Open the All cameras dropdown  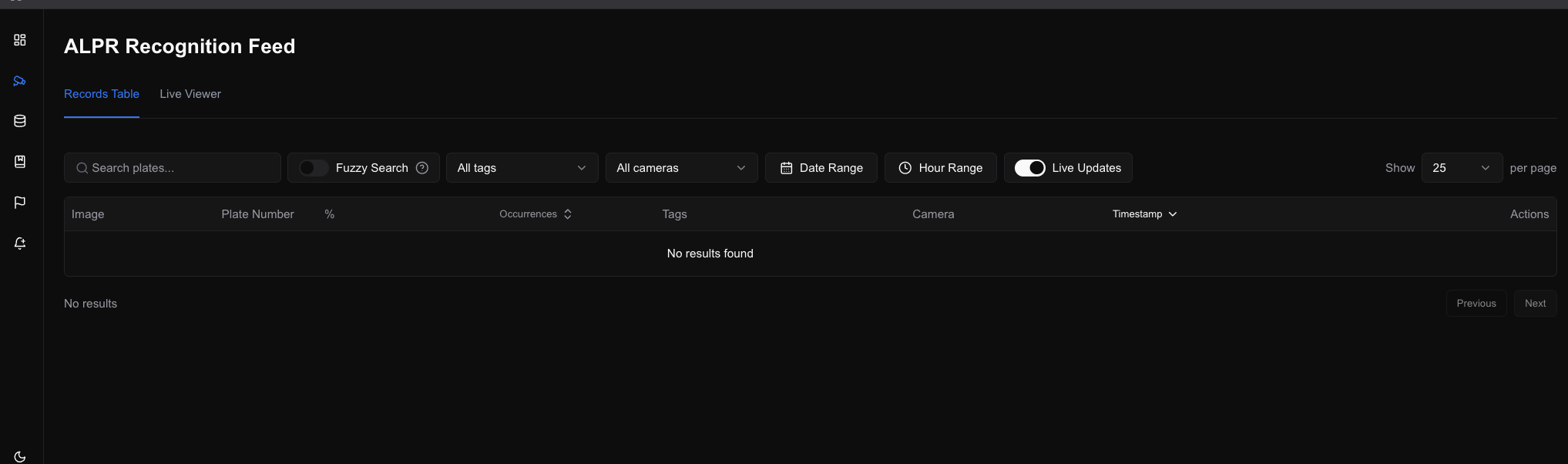(x=681, y=168)
